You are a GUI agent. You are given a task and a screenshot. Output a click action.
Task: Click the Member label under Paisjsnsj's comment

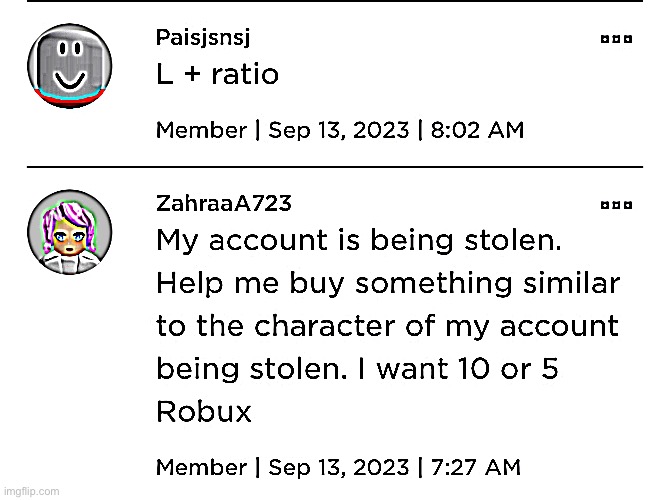point(201,131)
